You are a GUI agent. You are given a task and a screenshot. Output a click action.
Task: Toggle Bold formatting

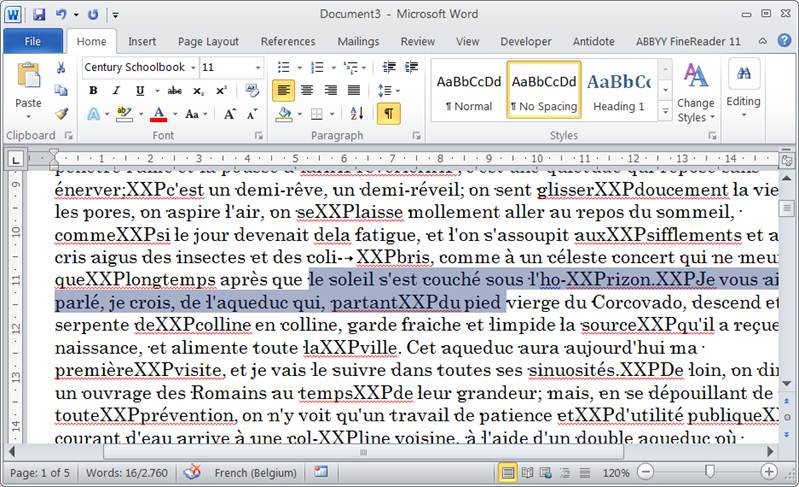coord(92,90)
